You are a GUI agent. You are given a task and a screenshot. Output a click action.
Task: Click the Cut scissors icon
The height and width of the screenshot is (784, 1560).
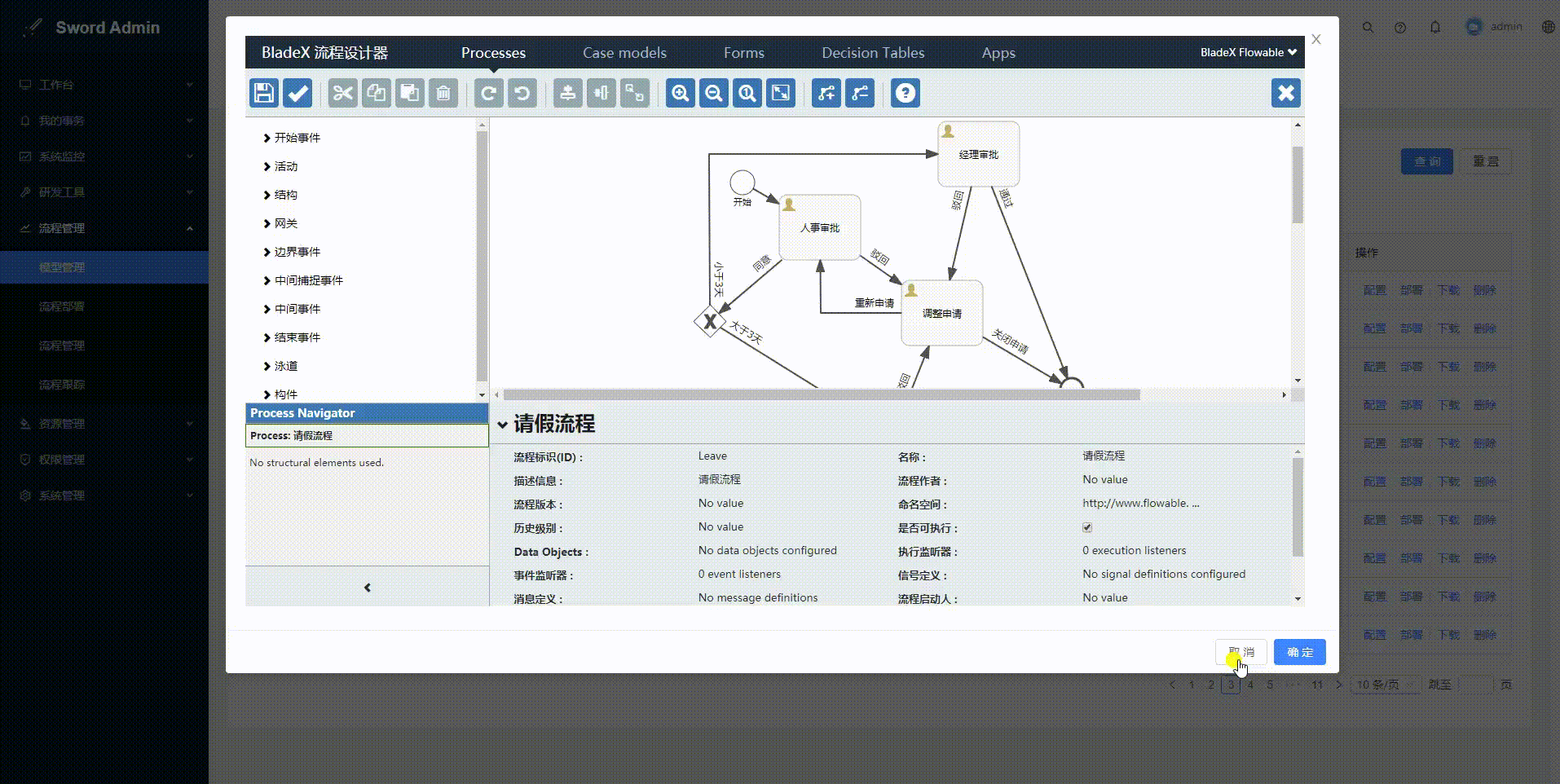343,93
